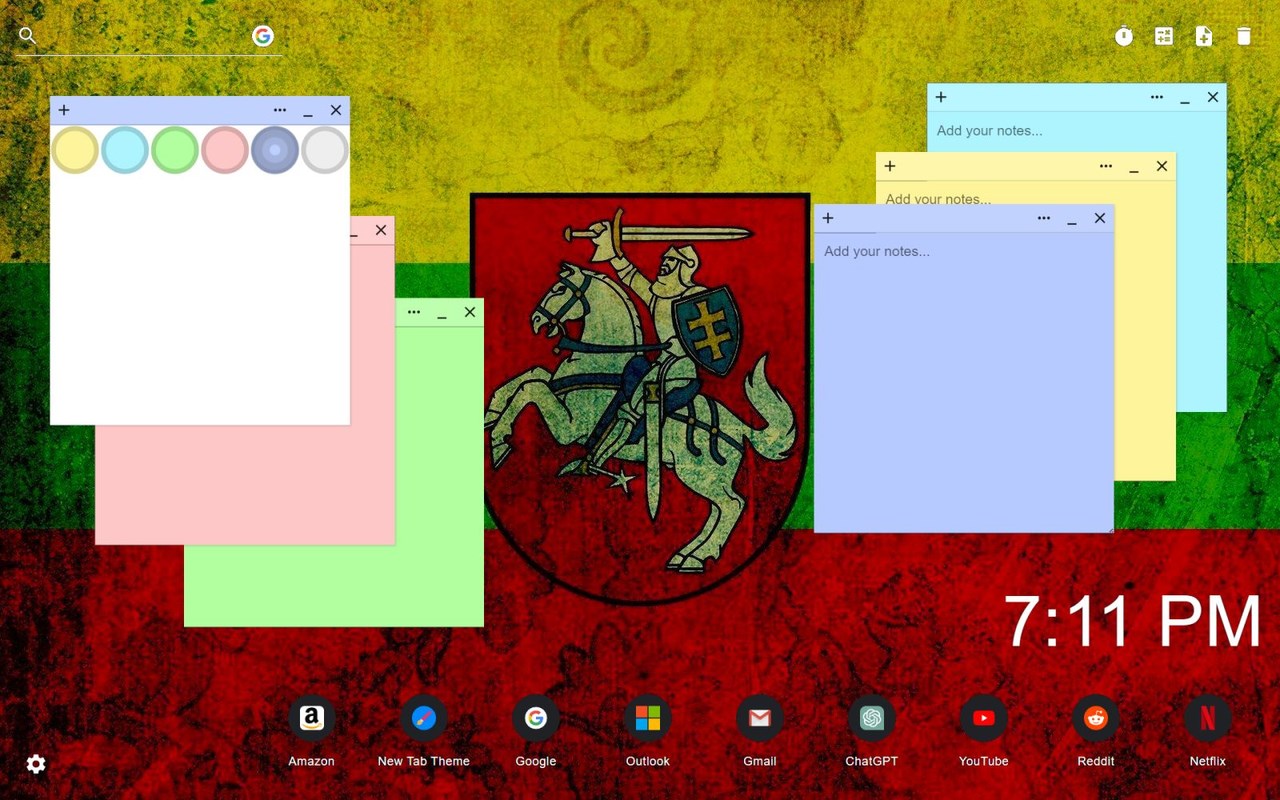
Task: Click the plus on the cyan note
Action: (x=941, y=97)
